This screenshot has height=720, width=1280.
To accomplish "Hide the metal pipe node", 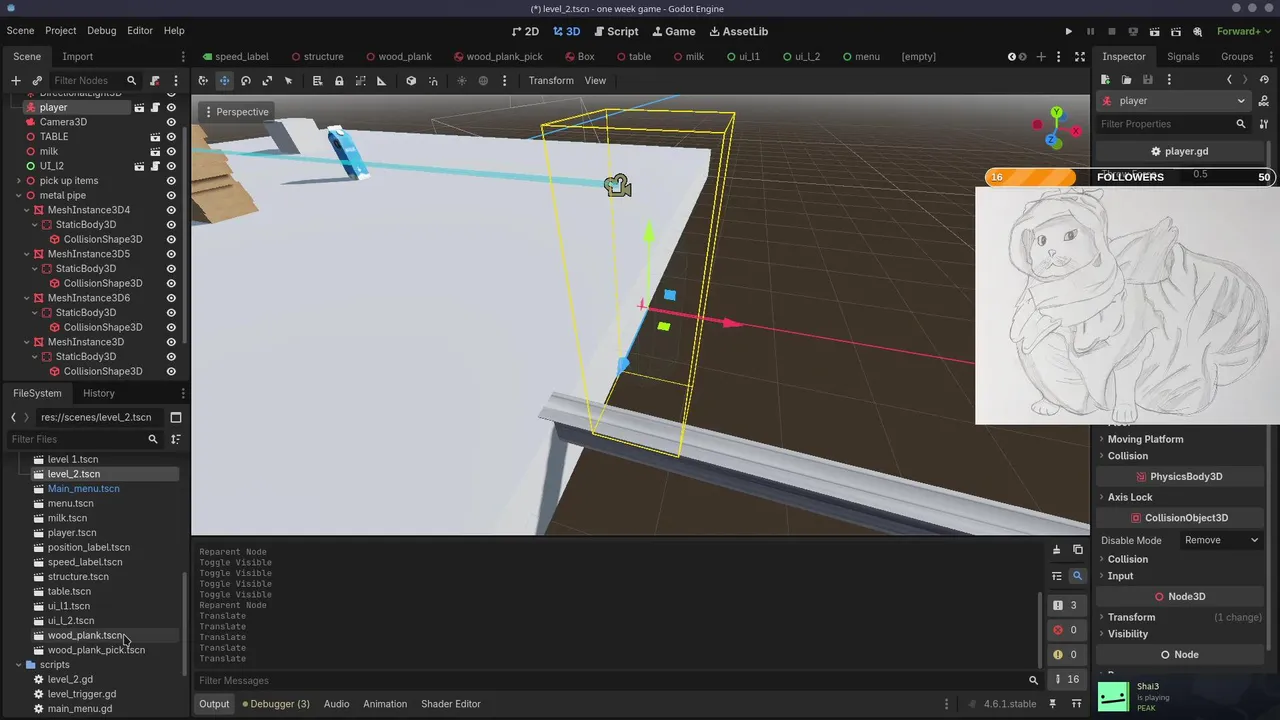I will [x=171, y=195].
